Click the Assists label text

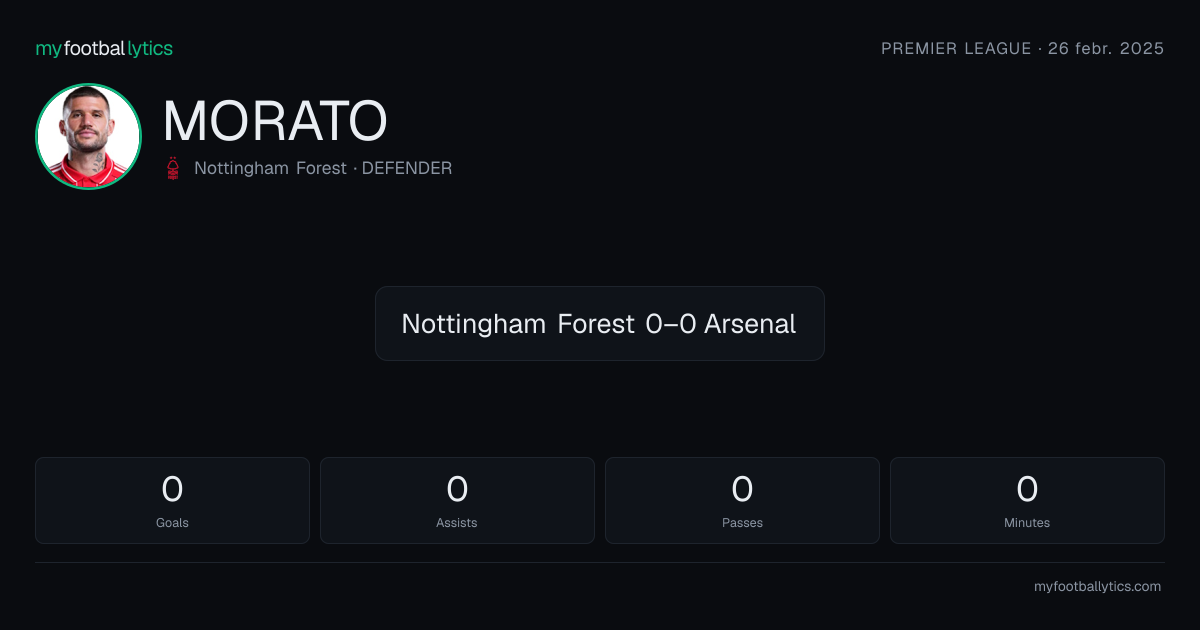click(x=457, y=522)
